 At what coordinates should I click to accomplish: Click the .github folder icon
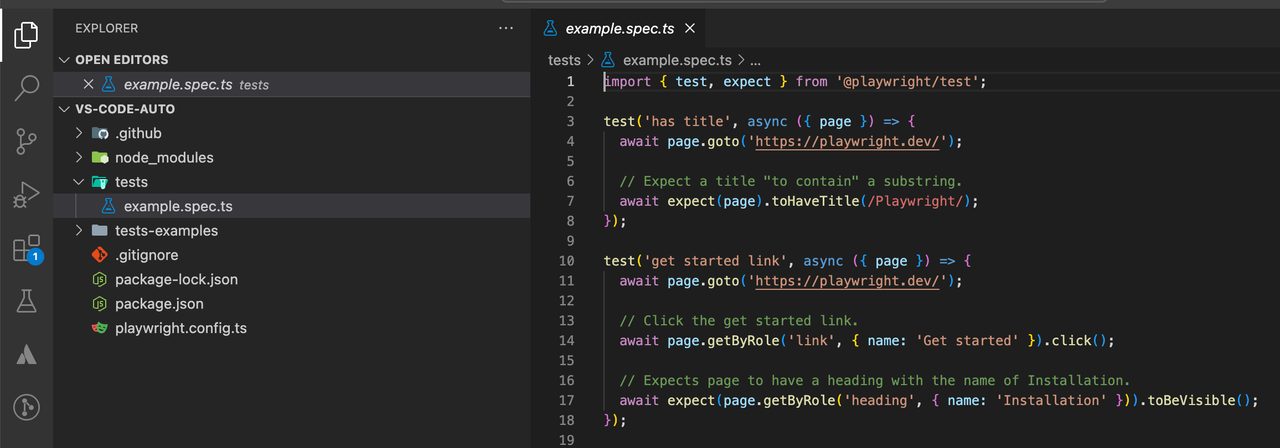(x=100, y=133)
